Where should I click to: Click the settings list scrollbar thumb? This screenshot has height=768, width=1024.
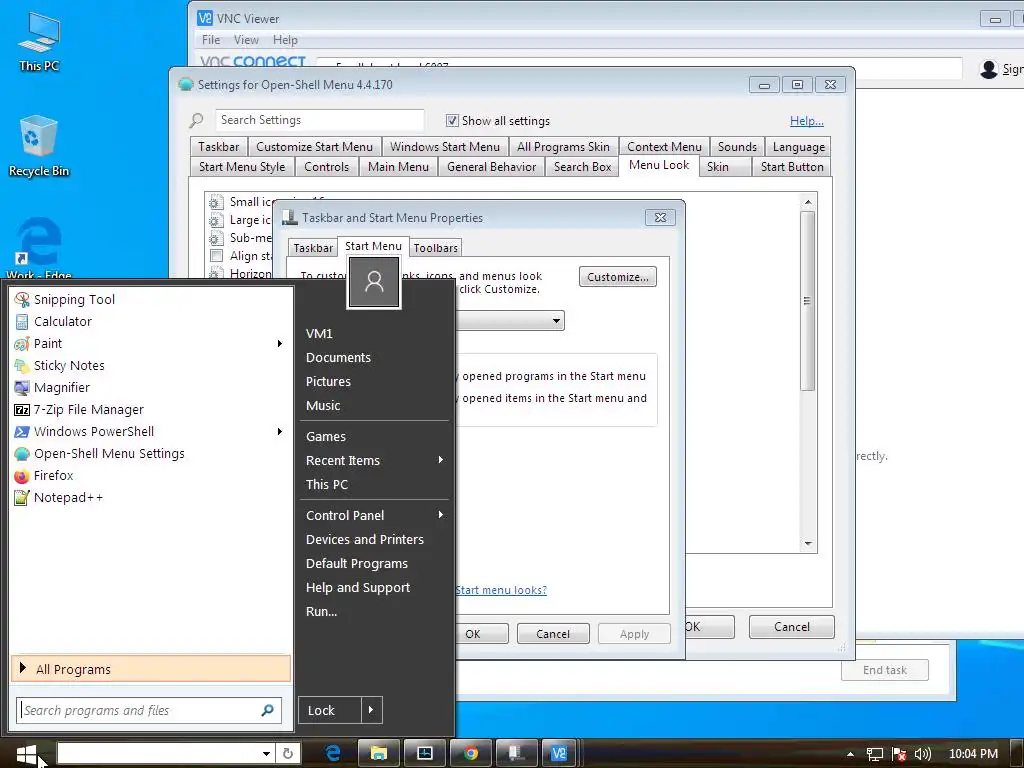(808, 301)
